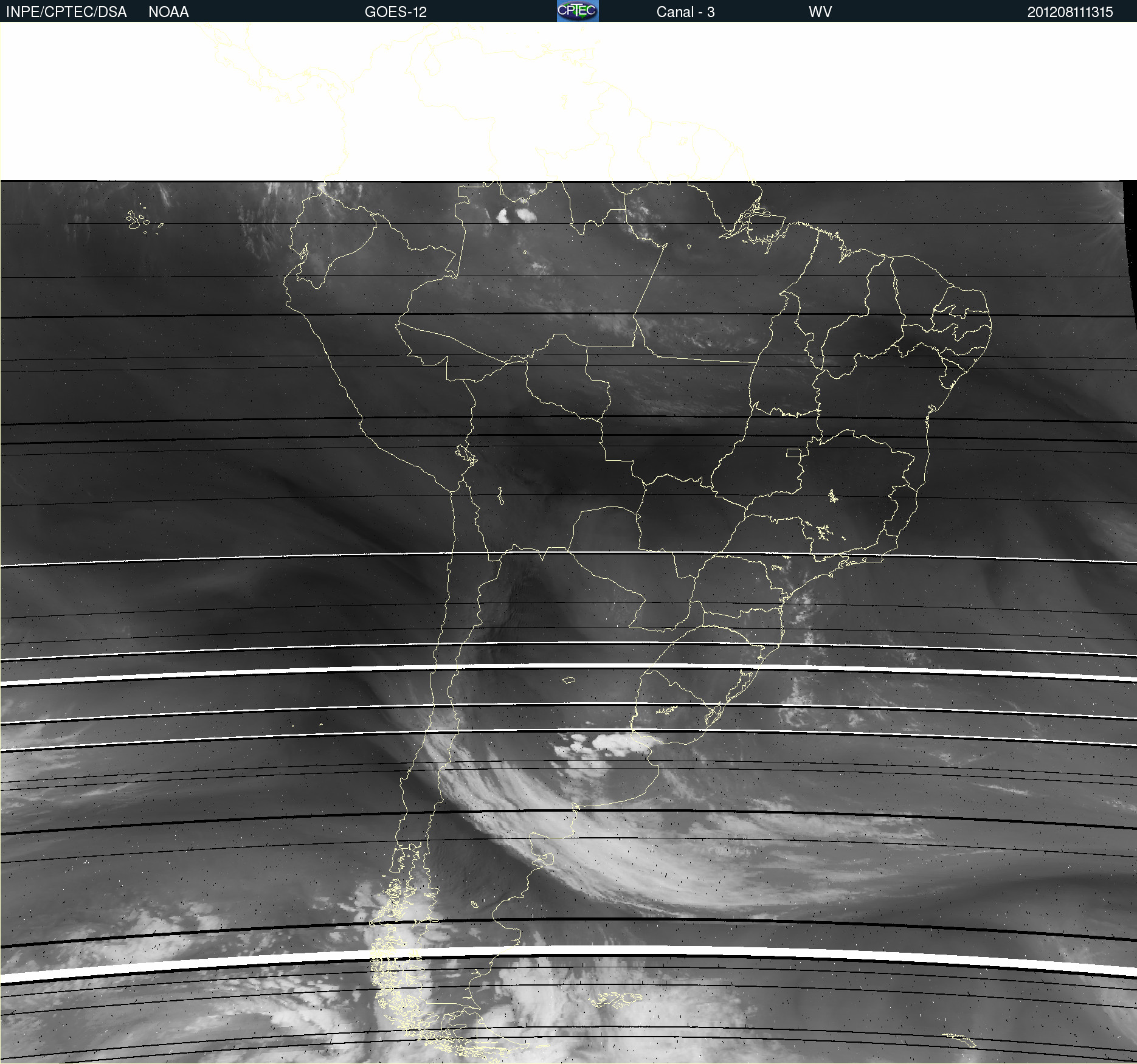Image resolution: width=1137 pixels, height=1064 pixels.
Task: Click the 201208111315 timestamp
Action: click(1070, 12)
